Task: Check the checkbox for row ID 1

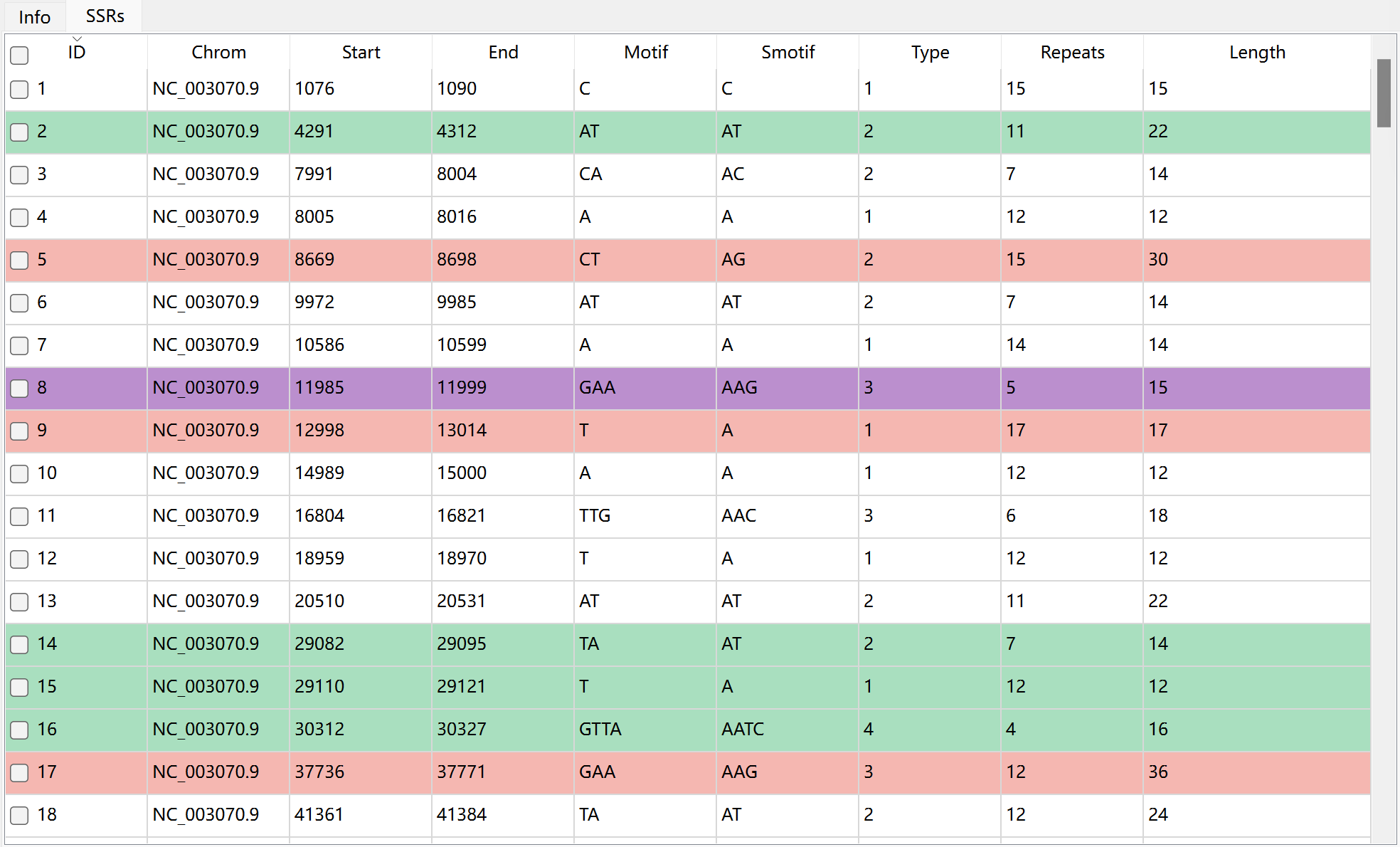Action: pos(19,89)
